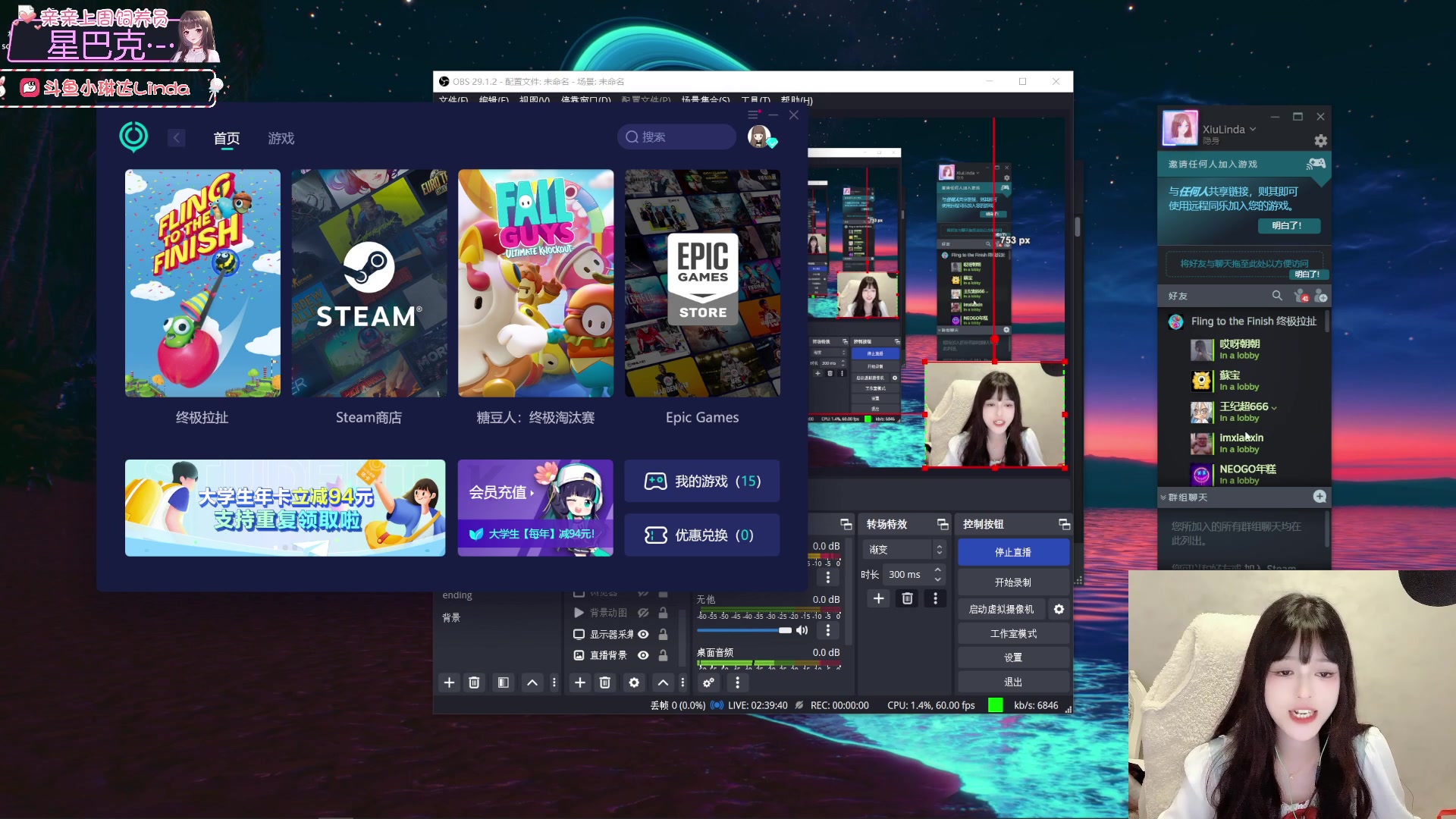Expand XiuLinda status dropdown in Steam

[x=1253, y=129]
